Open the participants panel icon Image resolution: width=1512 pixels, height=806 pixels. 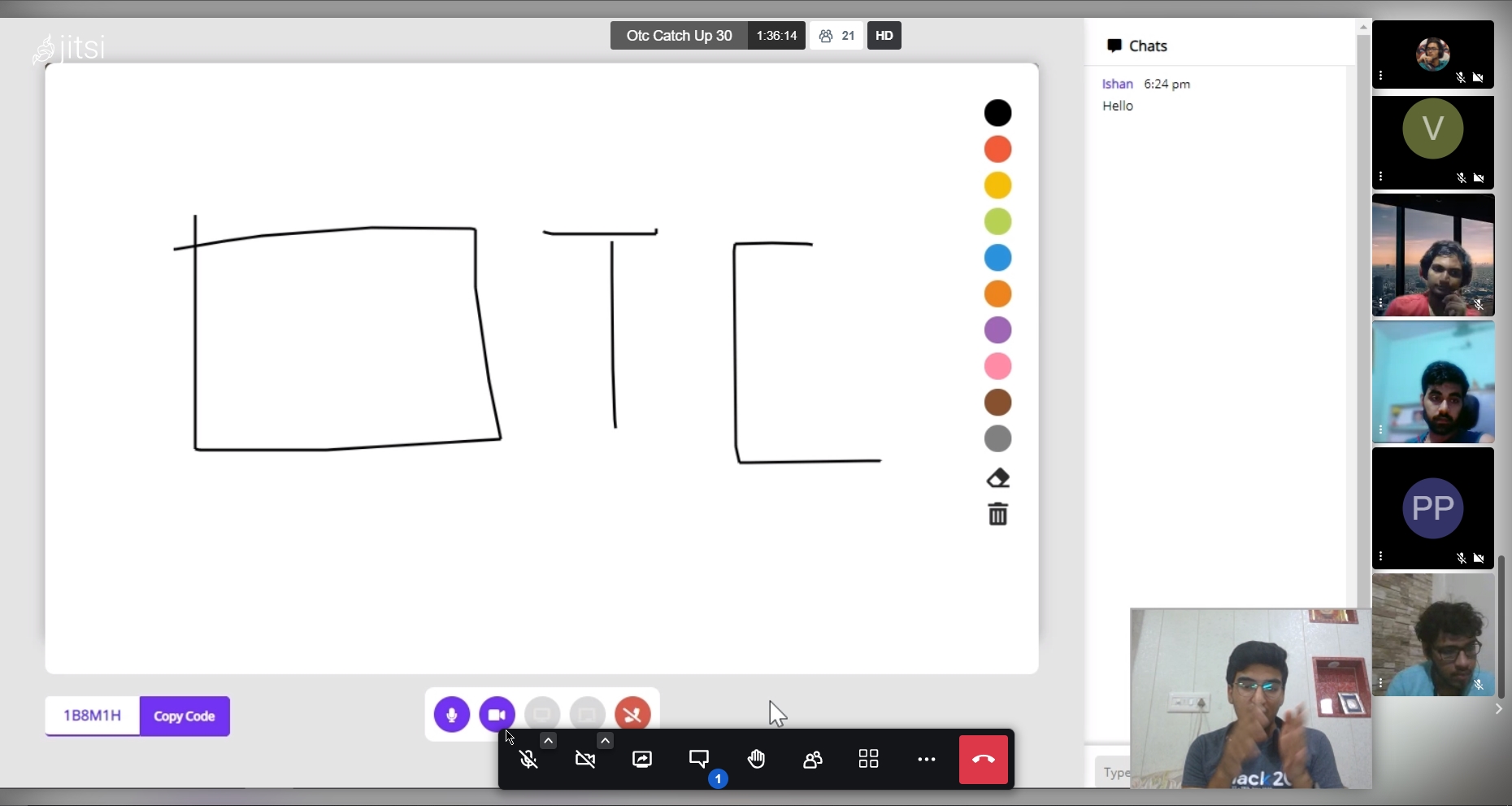(x=813, y=760)
